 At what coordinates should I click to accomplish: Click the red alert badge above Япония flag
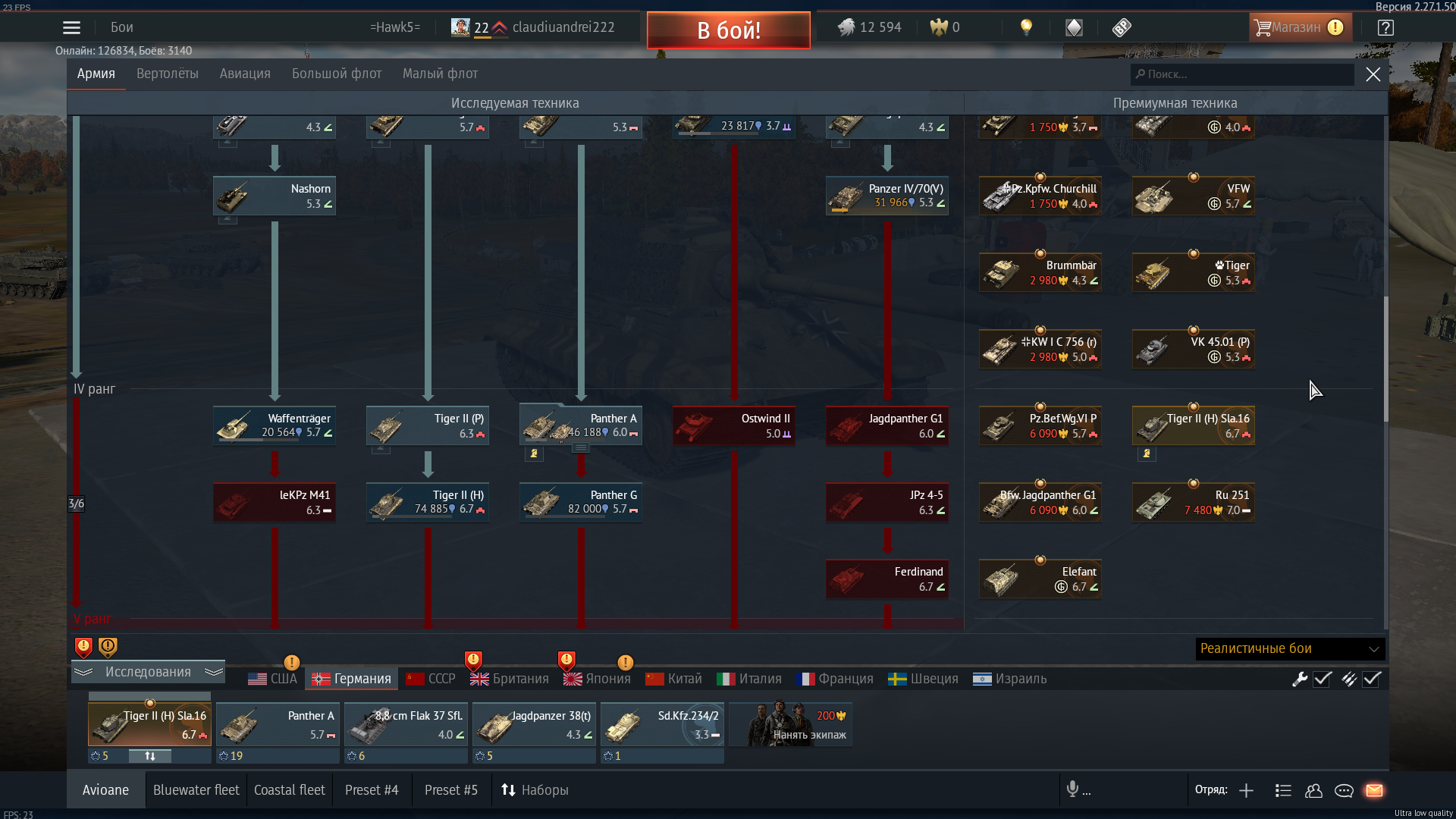[x=566, y=661]
